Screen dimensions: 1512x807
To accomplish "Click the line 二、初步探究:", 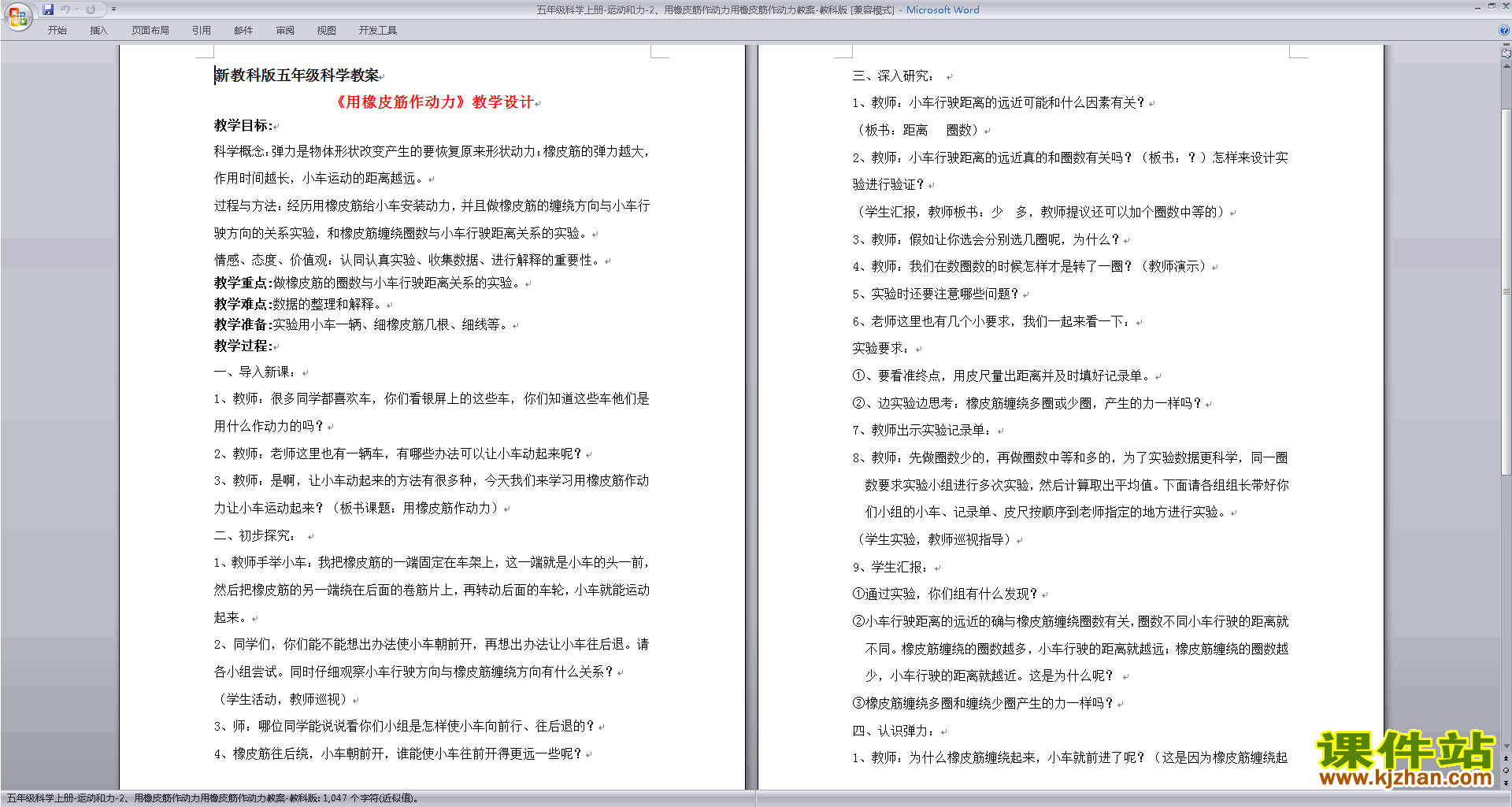I will [x=255, y=536].
